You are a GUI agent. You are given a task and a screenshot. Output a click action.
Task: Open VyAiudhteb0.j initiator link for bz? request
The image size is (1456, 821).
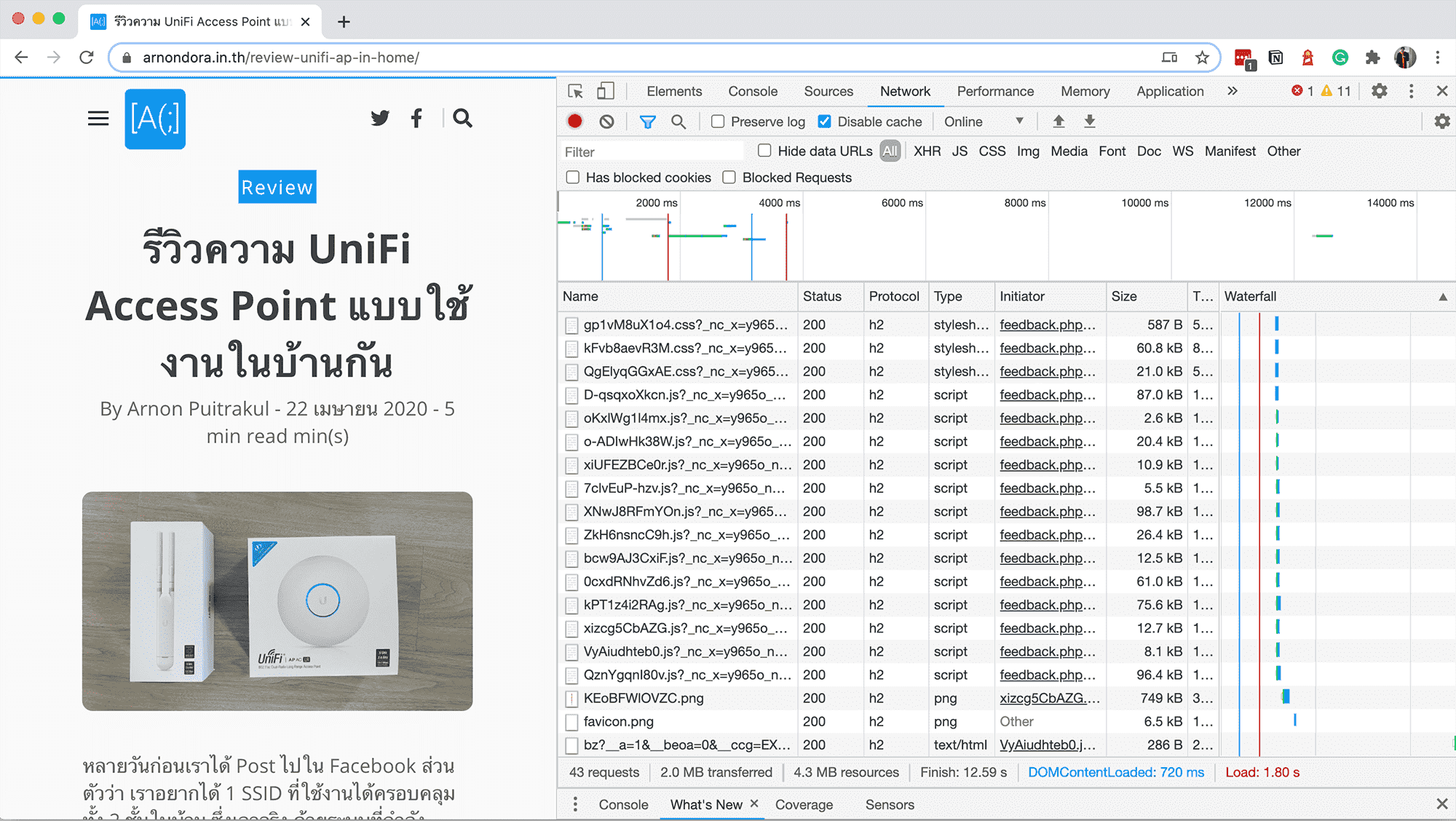click(1047, 745)
